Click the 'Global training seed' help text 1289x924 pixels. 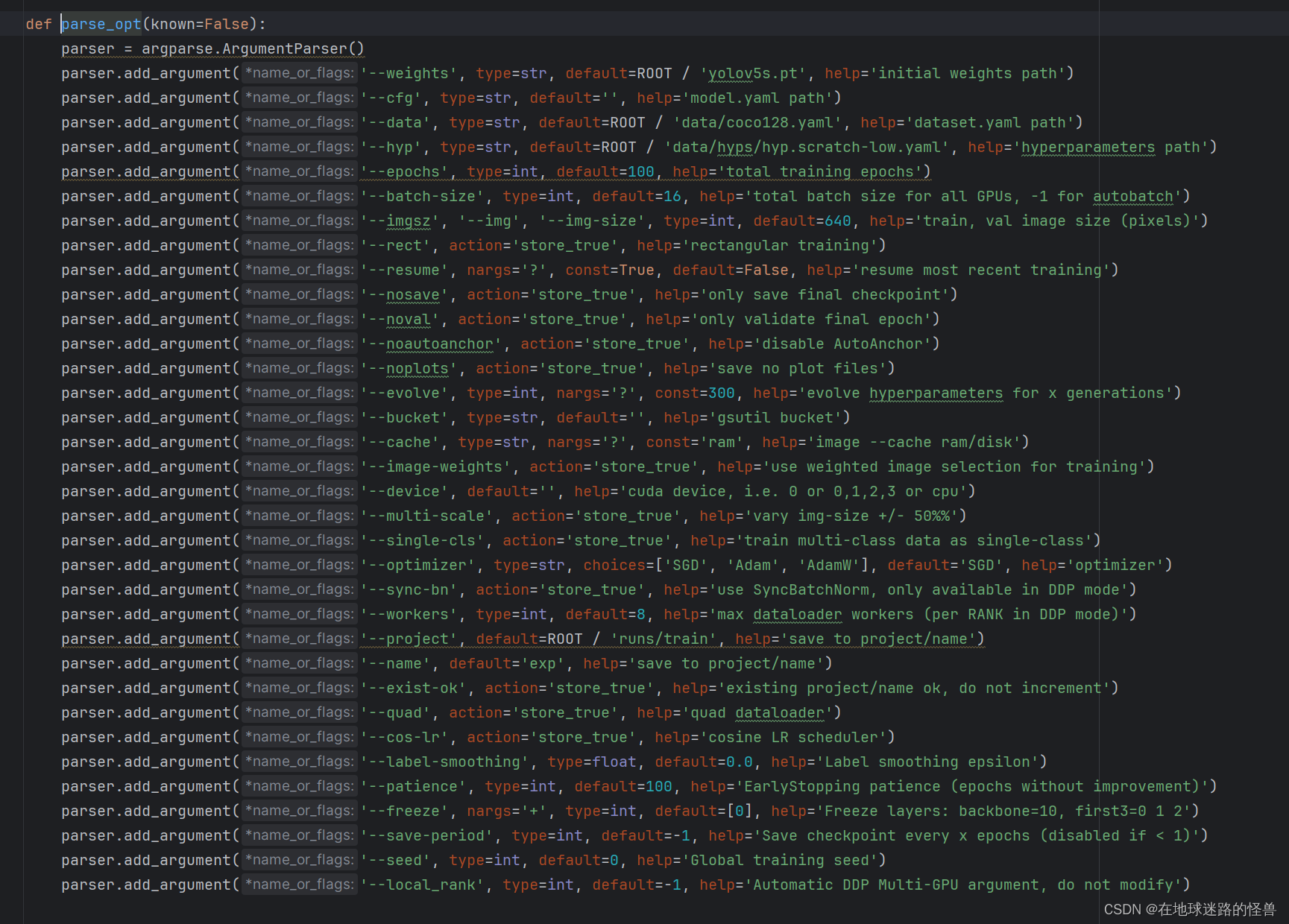click(x=780, y=860)
